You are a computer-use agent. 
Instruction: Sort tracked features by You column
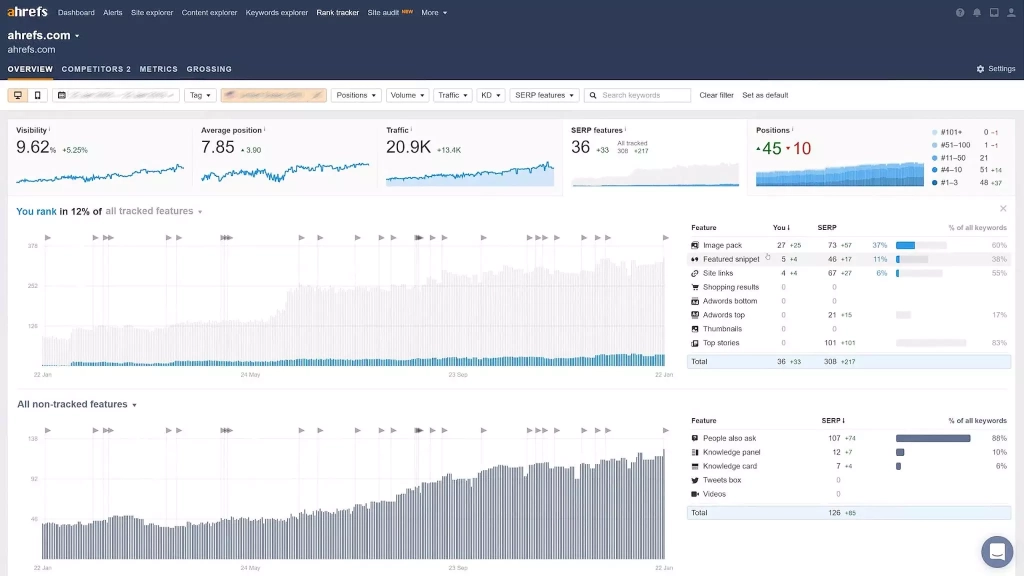(x=781, y=228)
